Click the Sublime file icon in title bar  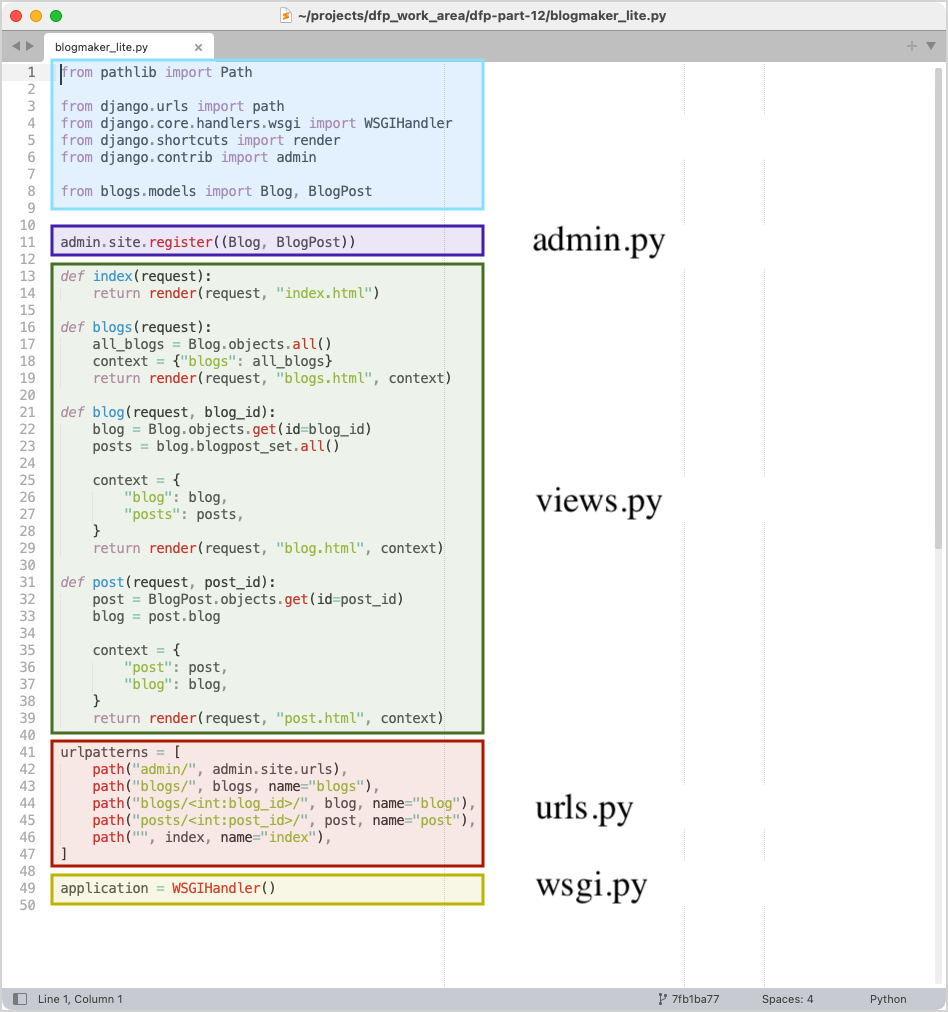[x=285, y=16]
